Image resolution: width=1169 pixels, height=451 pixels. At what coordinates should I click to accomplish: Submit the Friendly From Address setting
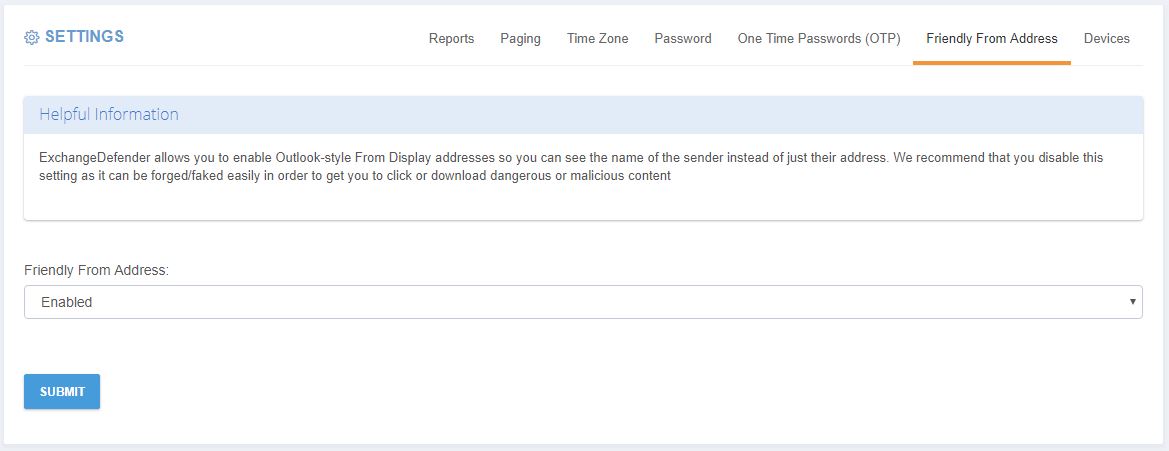pos(62,391)
